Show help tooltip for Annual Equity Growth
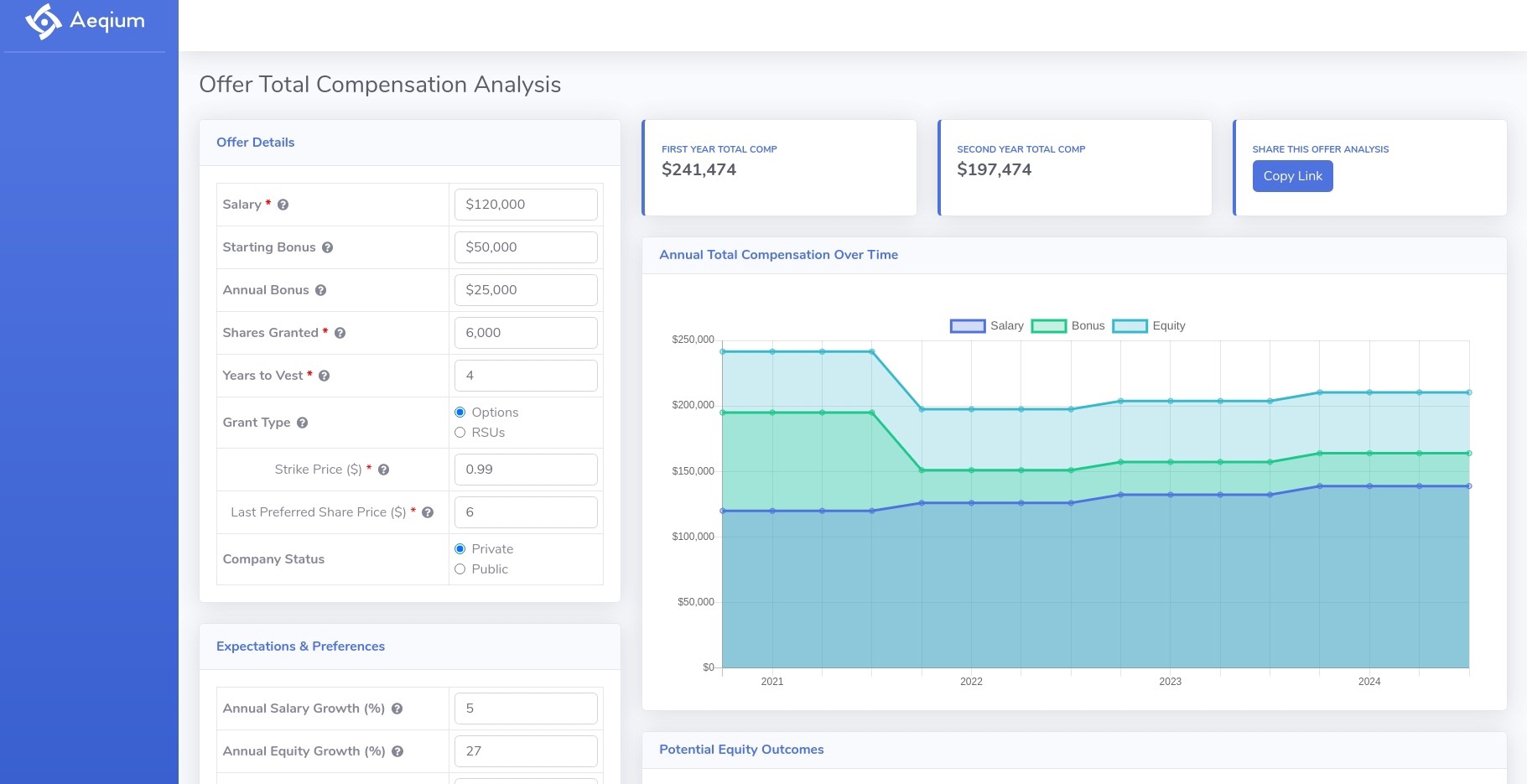The width and height of the screenshot is (1527, 784). 398,751
